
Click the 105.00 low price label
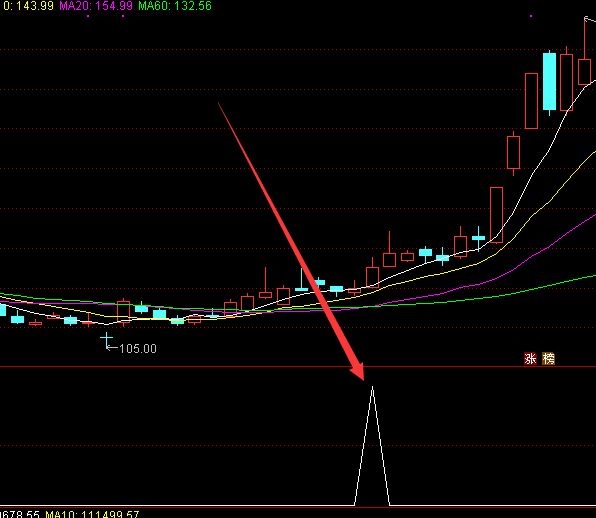click(138, 349)
